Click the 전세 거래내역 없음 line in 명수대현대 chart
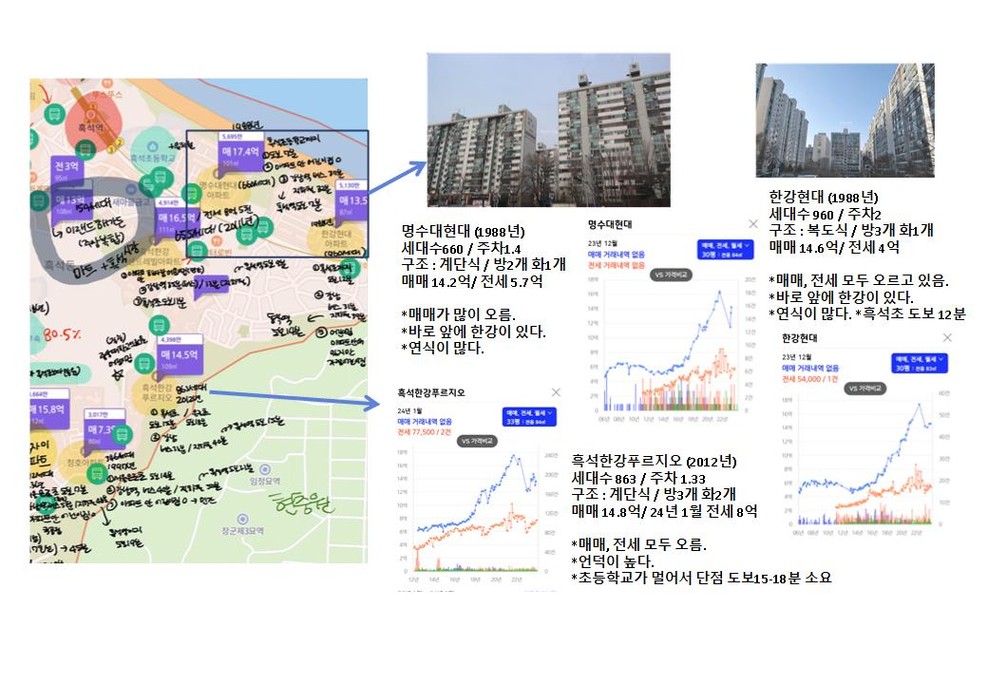 [616, 265]
